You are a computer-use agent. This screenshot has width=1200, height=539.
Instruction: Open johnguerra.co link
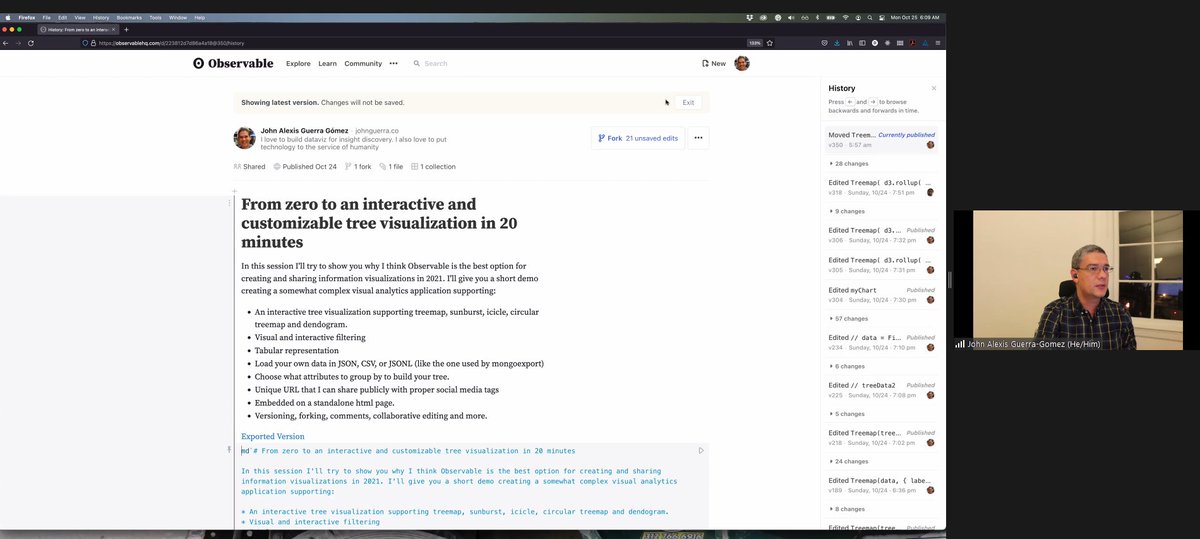(x=377, y=130)
